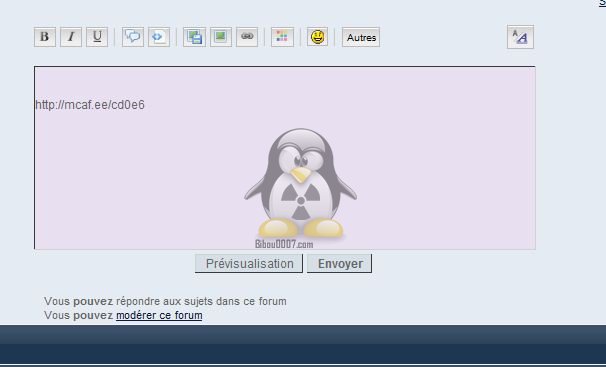Open the host-an-image tool with floppy disk icon
Screen dimensions: 606x367
194,37
